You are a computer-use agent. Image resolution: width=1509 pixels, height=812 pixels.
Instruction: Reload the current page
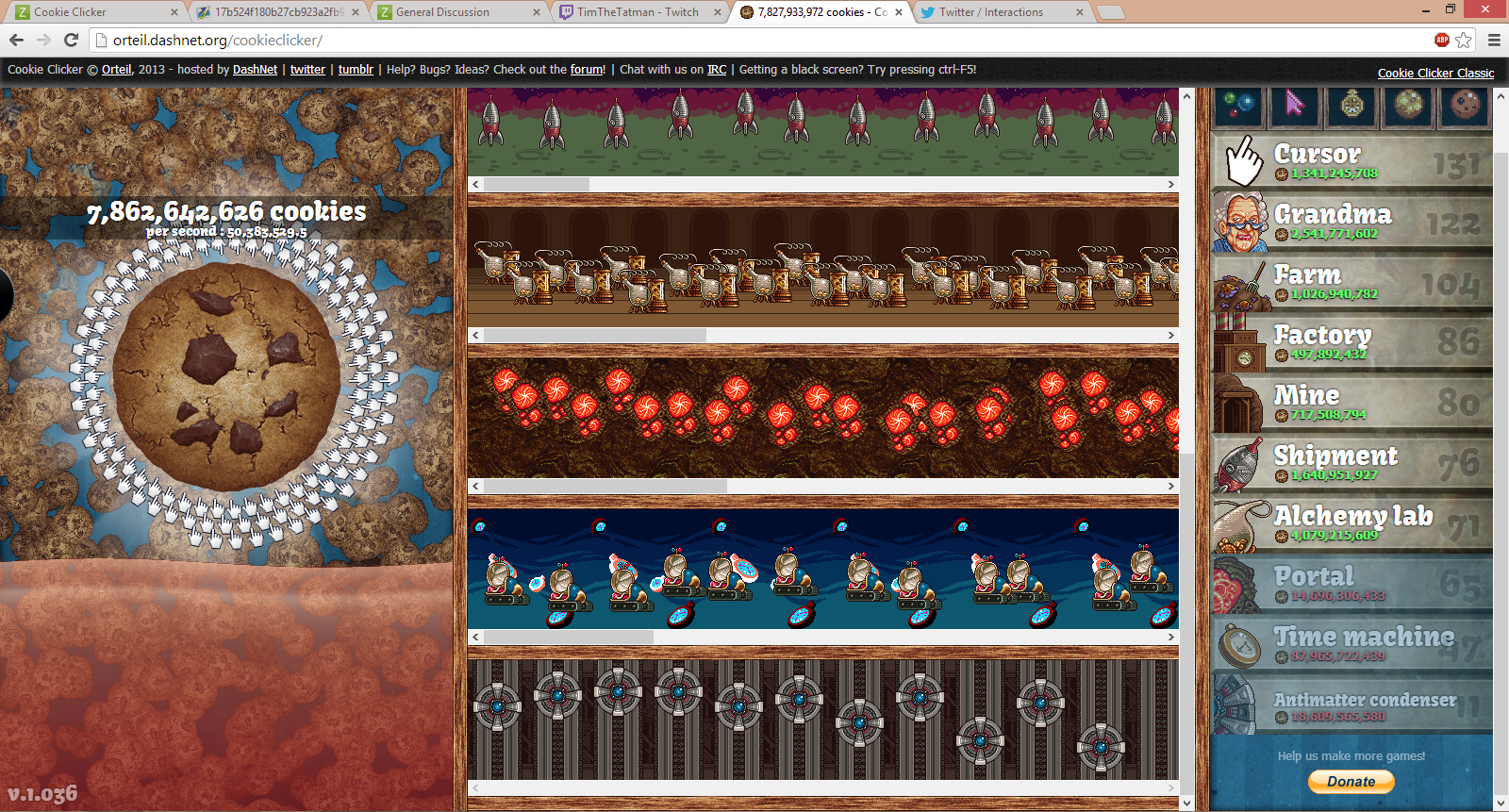71,40
